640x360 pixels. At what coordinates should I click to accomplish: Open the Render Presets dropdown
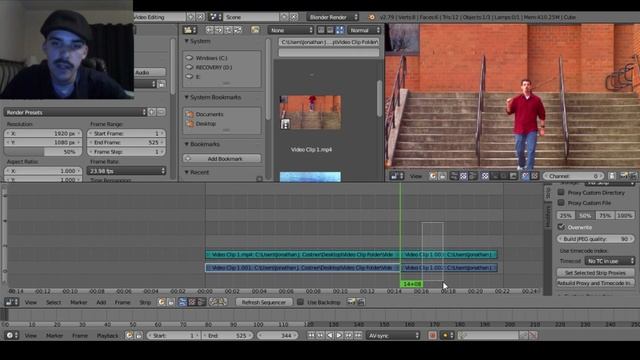76,112
